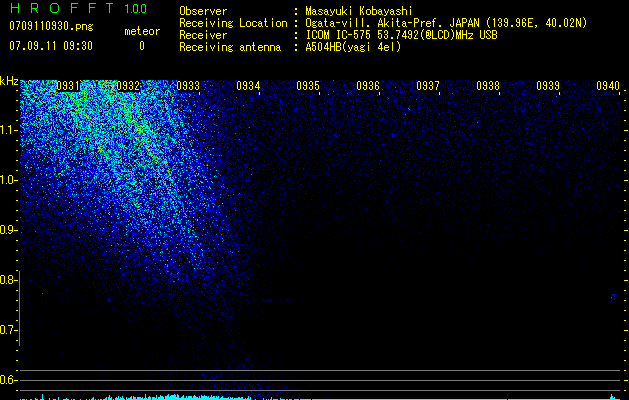Click the 0.9 kHz frequency label

(x=8, y=230)
